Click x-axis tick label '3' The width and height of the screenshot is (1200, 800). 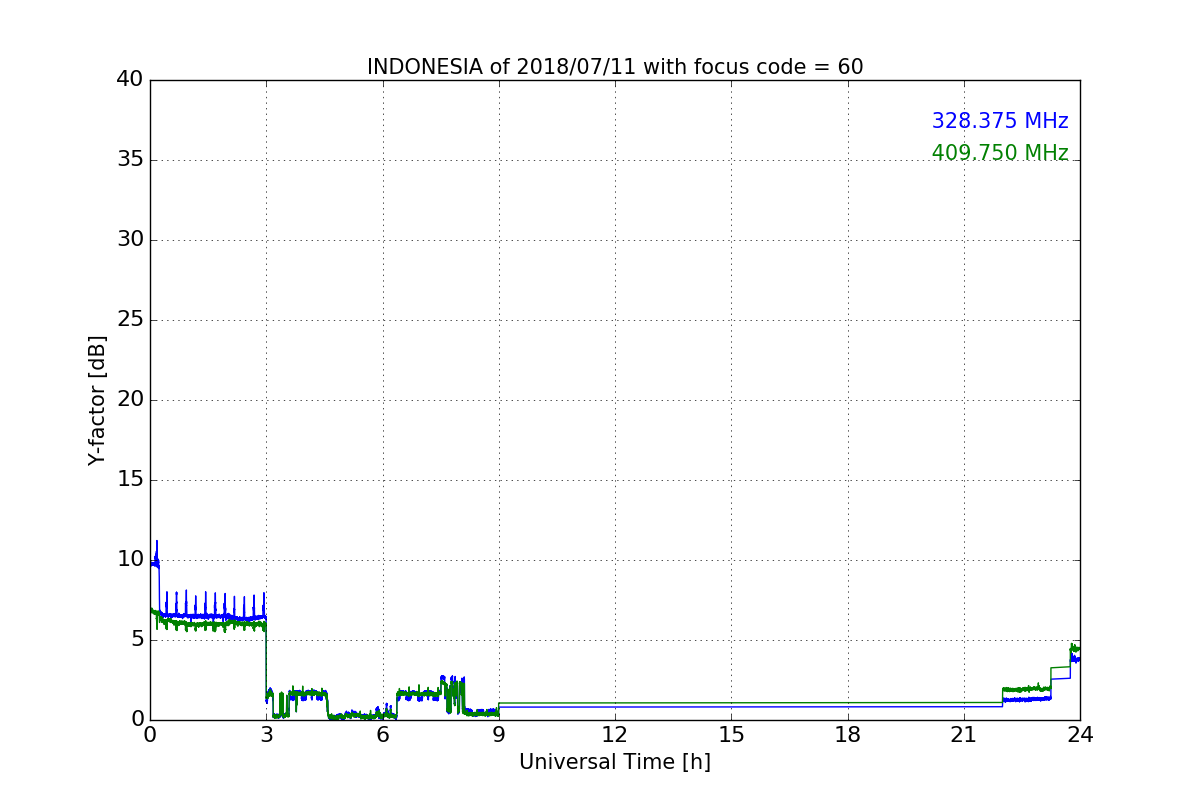tap(266, 735)
